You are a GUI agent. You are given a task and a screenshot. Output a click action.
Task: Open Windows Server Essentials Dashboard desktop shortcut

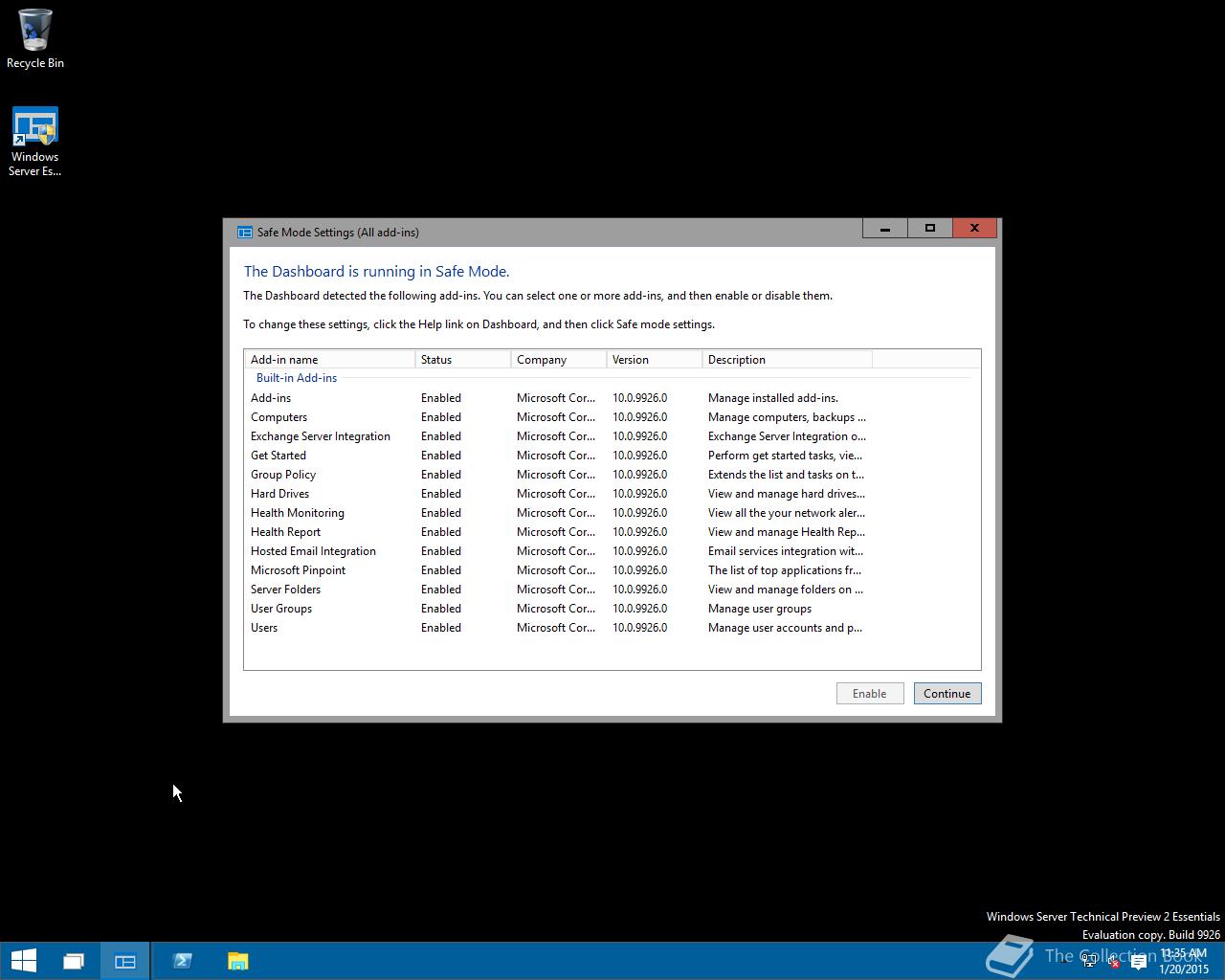coord(35,142)
